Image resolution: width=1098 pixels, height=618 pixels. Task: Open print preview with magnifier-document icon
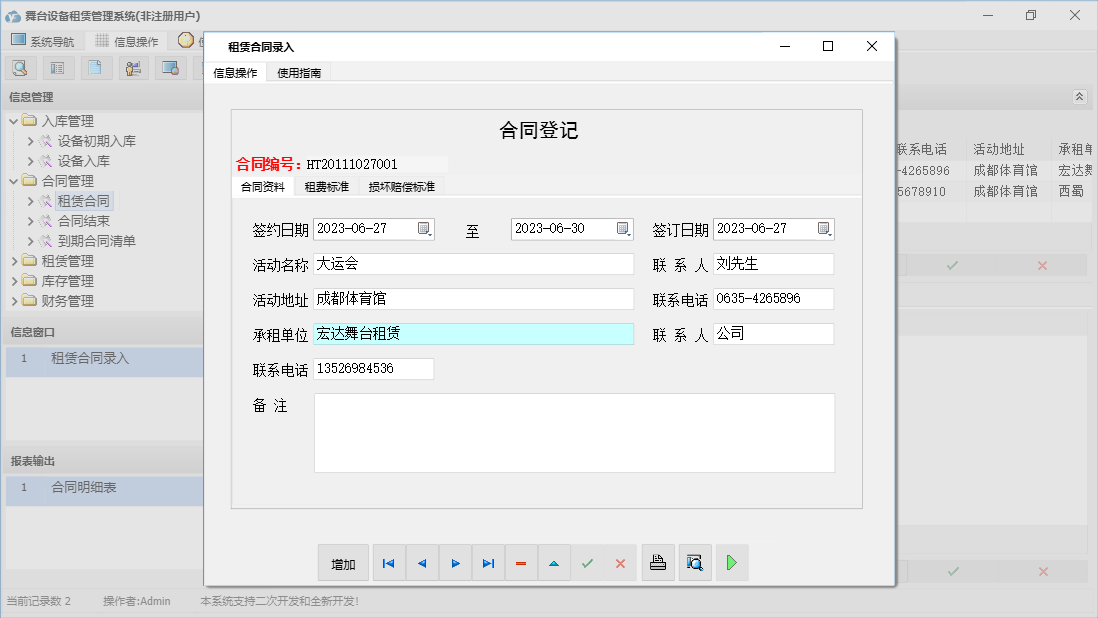695,562
